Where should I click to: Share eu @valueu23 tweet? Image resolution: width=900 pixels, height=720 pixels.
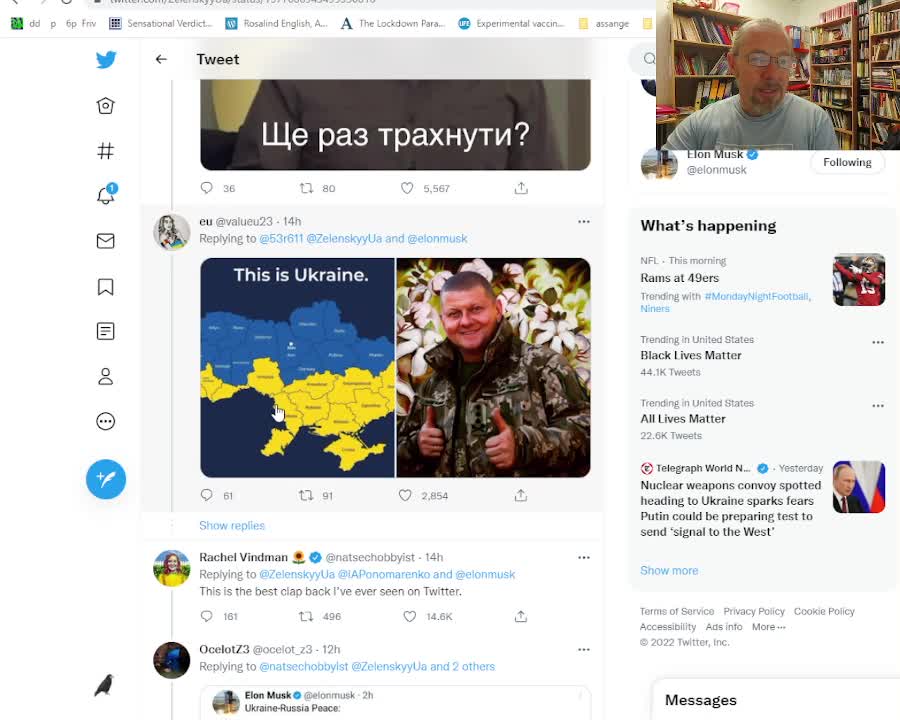click(521, 495)
